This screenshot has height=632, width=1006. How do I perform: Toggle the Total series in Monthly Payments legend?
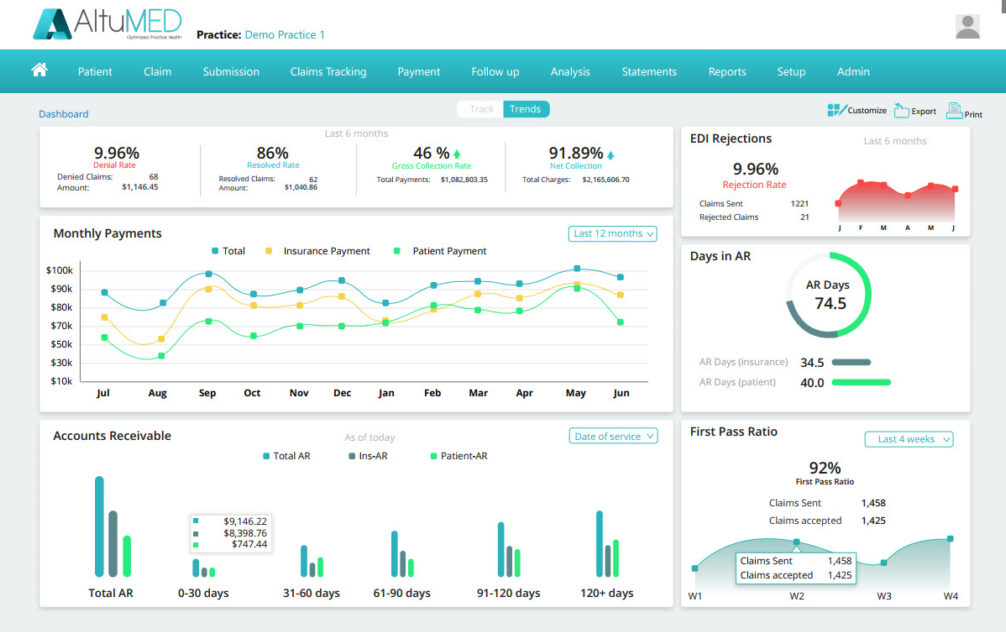(228, 251)
